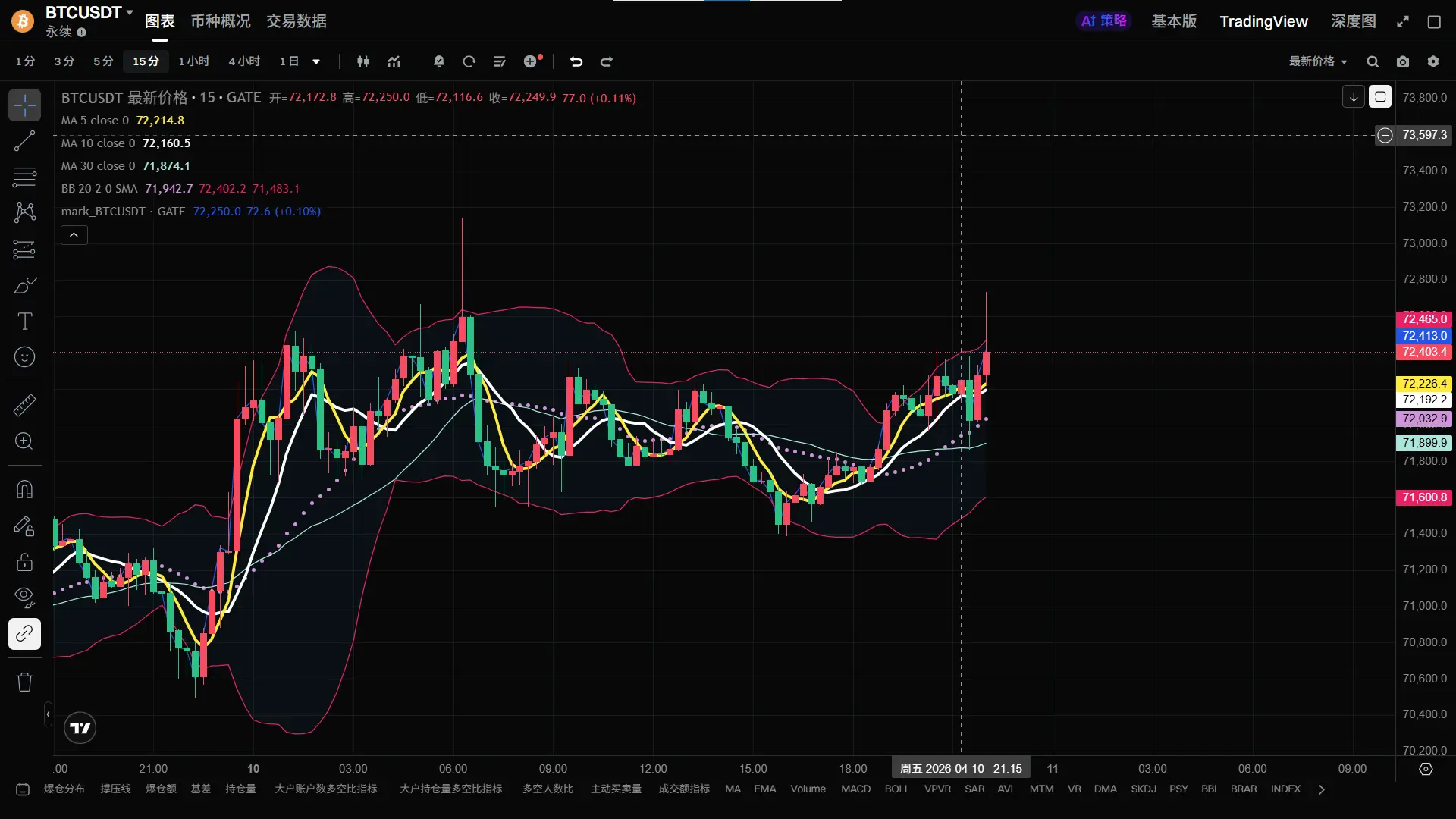Select the Text annotation tool
The image size is (1456, 819).
point(24,322)
